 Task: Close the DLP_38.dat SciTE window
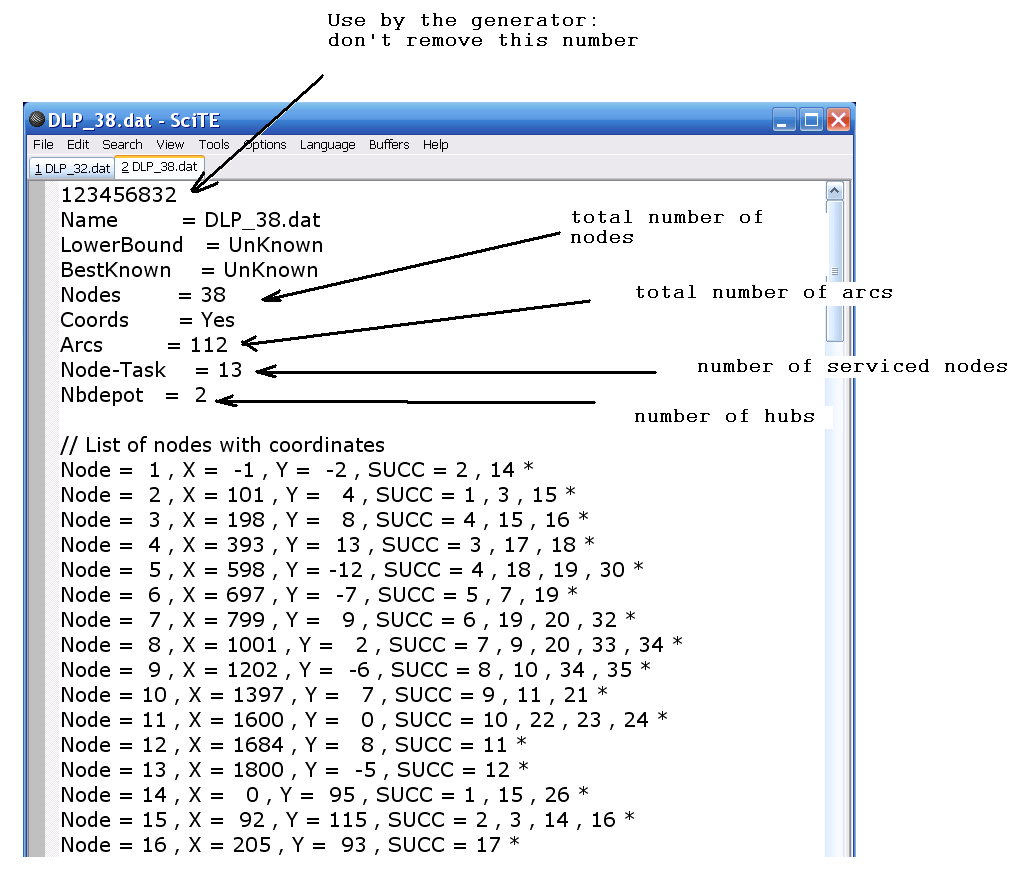pyautogui.click(x=838, y=120)
